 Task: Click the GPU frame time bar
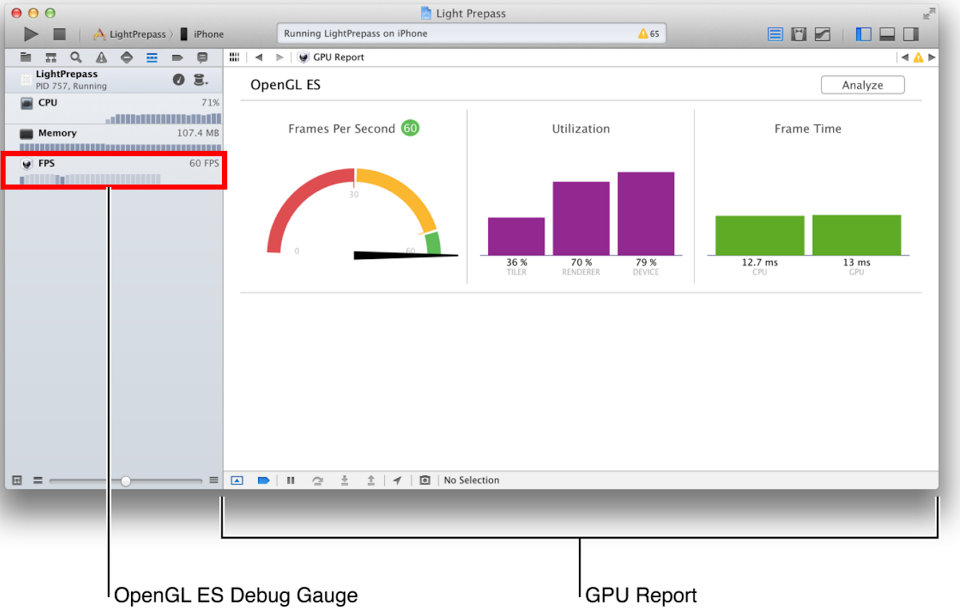[x=857, y=235]
